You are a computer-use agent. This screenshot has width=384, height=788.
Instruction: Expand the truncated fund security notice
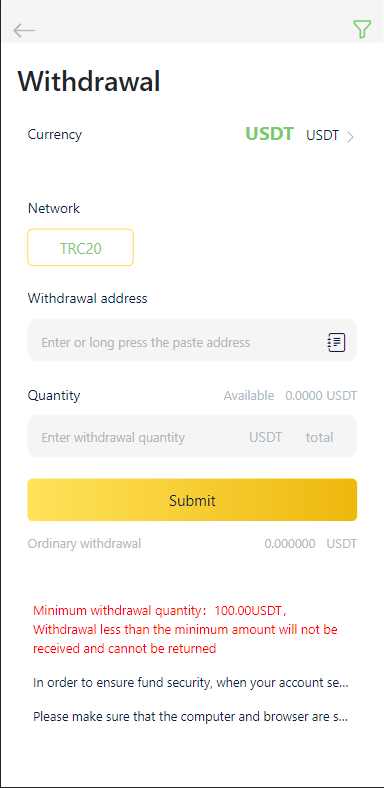(x=190, y=683)
